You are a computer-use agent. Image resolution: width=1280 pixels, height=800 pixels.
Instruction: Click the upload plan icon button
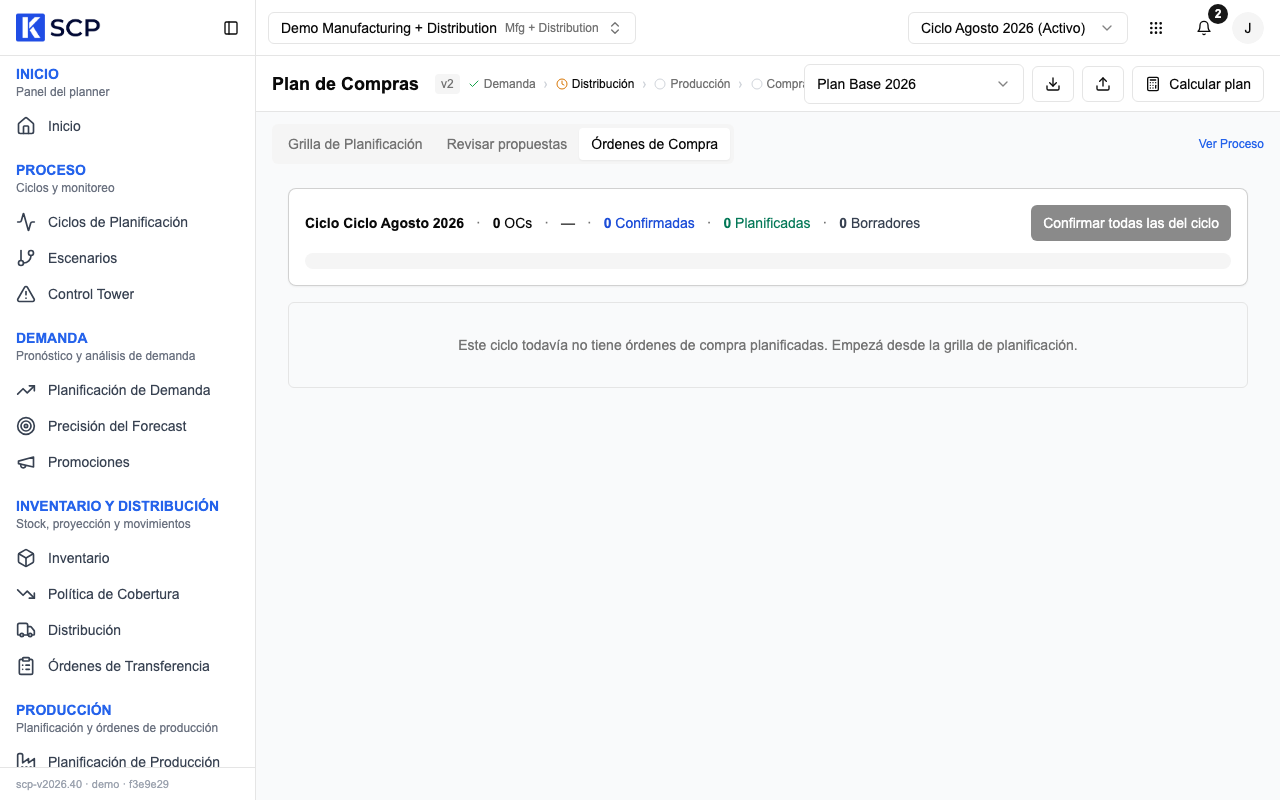point(1103,84)
